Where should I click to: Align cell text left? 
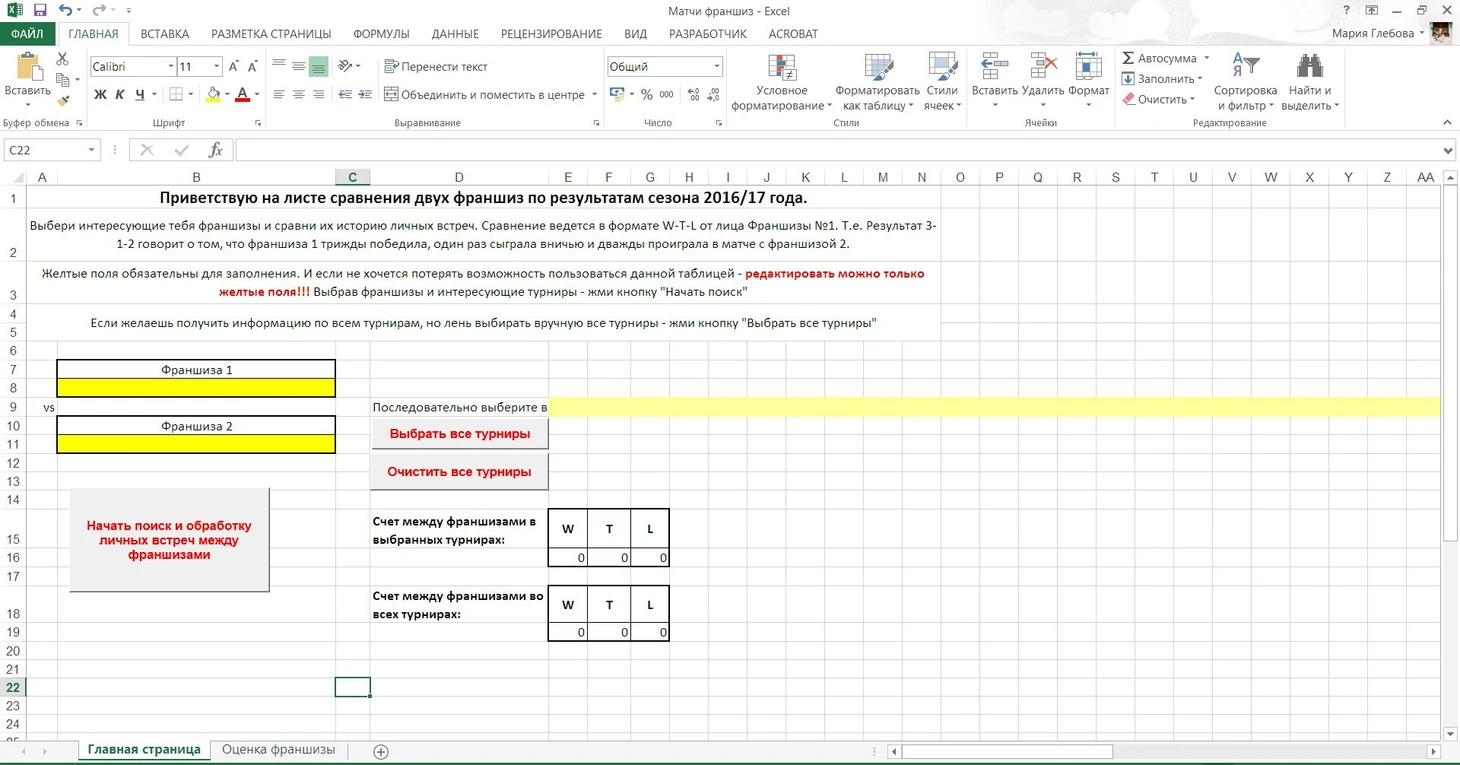coord(279,95)
